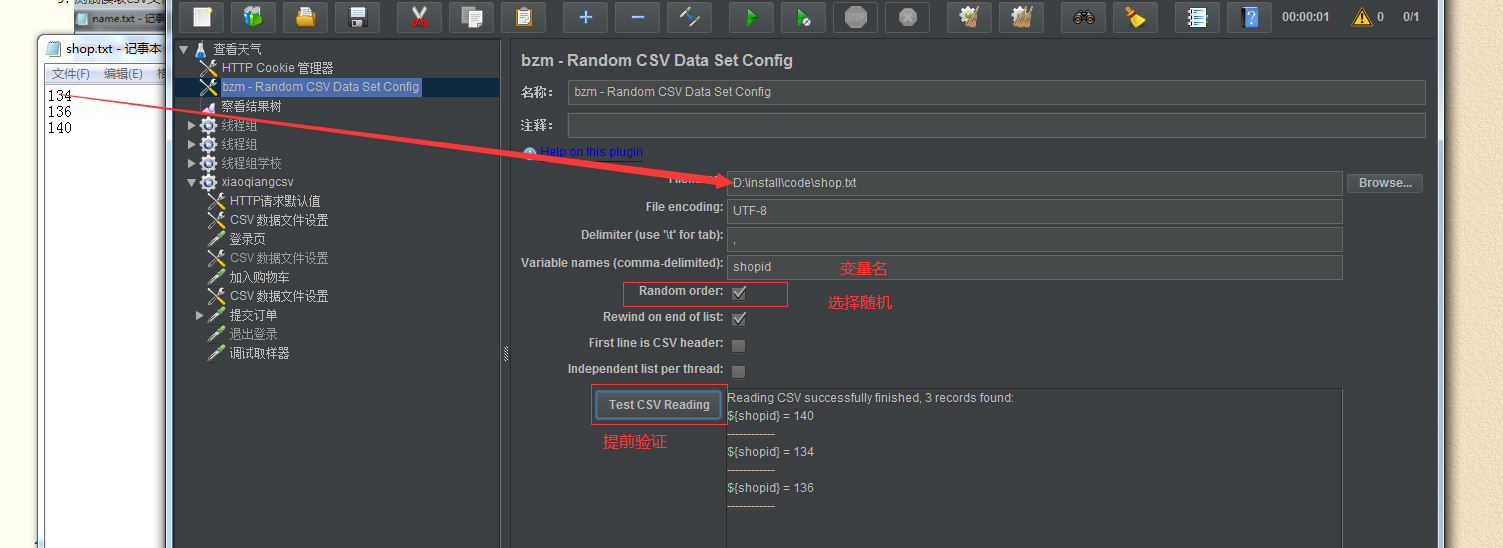Click the 140 line in shop.txt Notepad

[60, 128]
